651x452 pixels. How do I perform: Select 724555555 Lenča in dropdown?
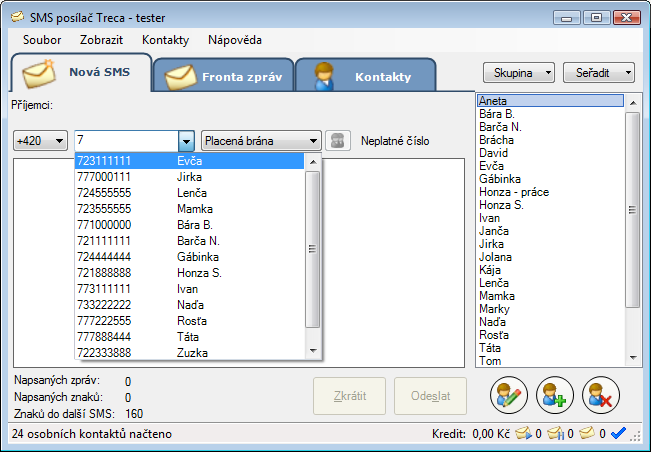[189, 193]
